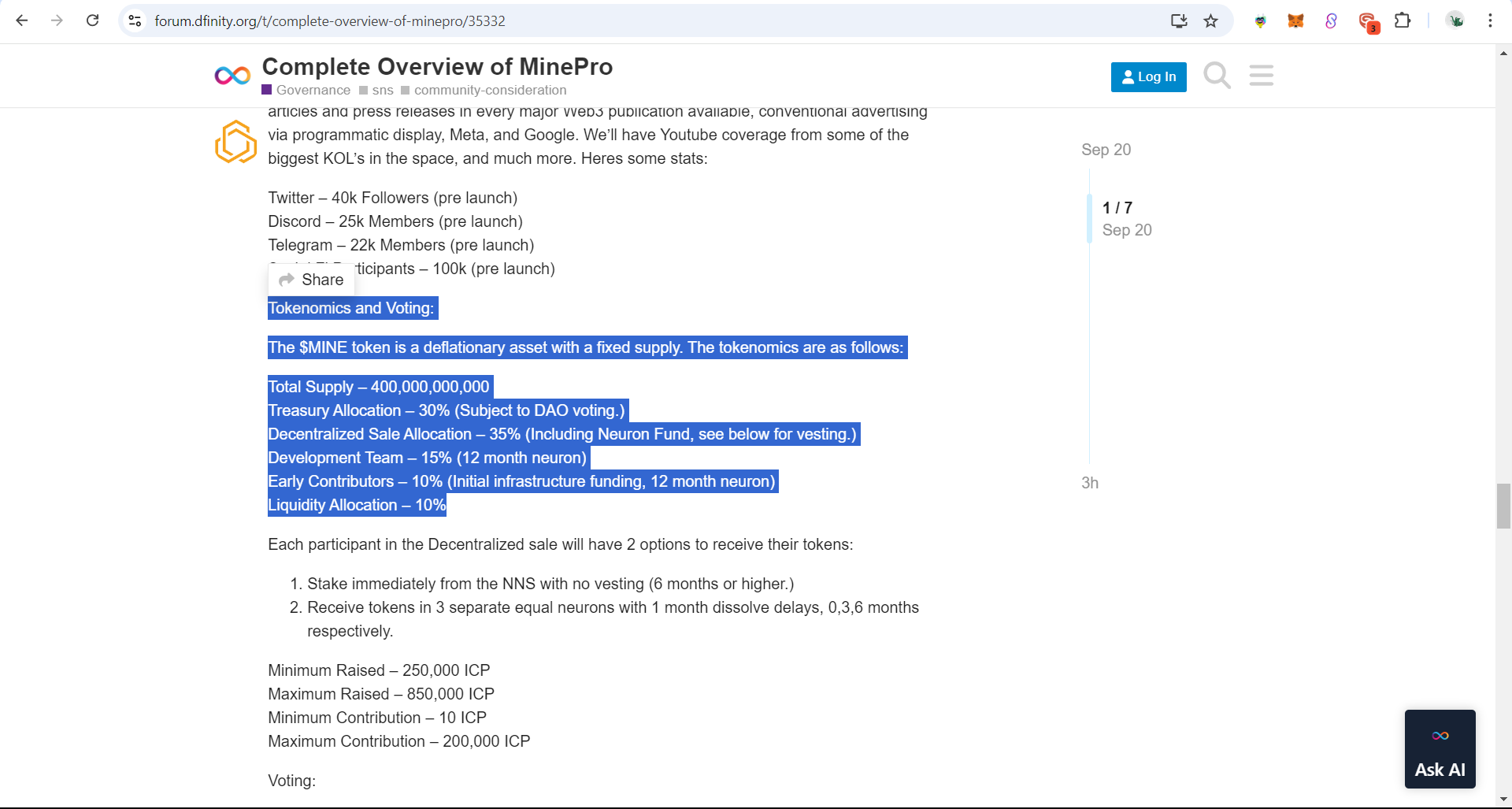The image size is (1512, 809).
Task: Click 'Development Team – 15%' line
Action: tap(428, 458)
